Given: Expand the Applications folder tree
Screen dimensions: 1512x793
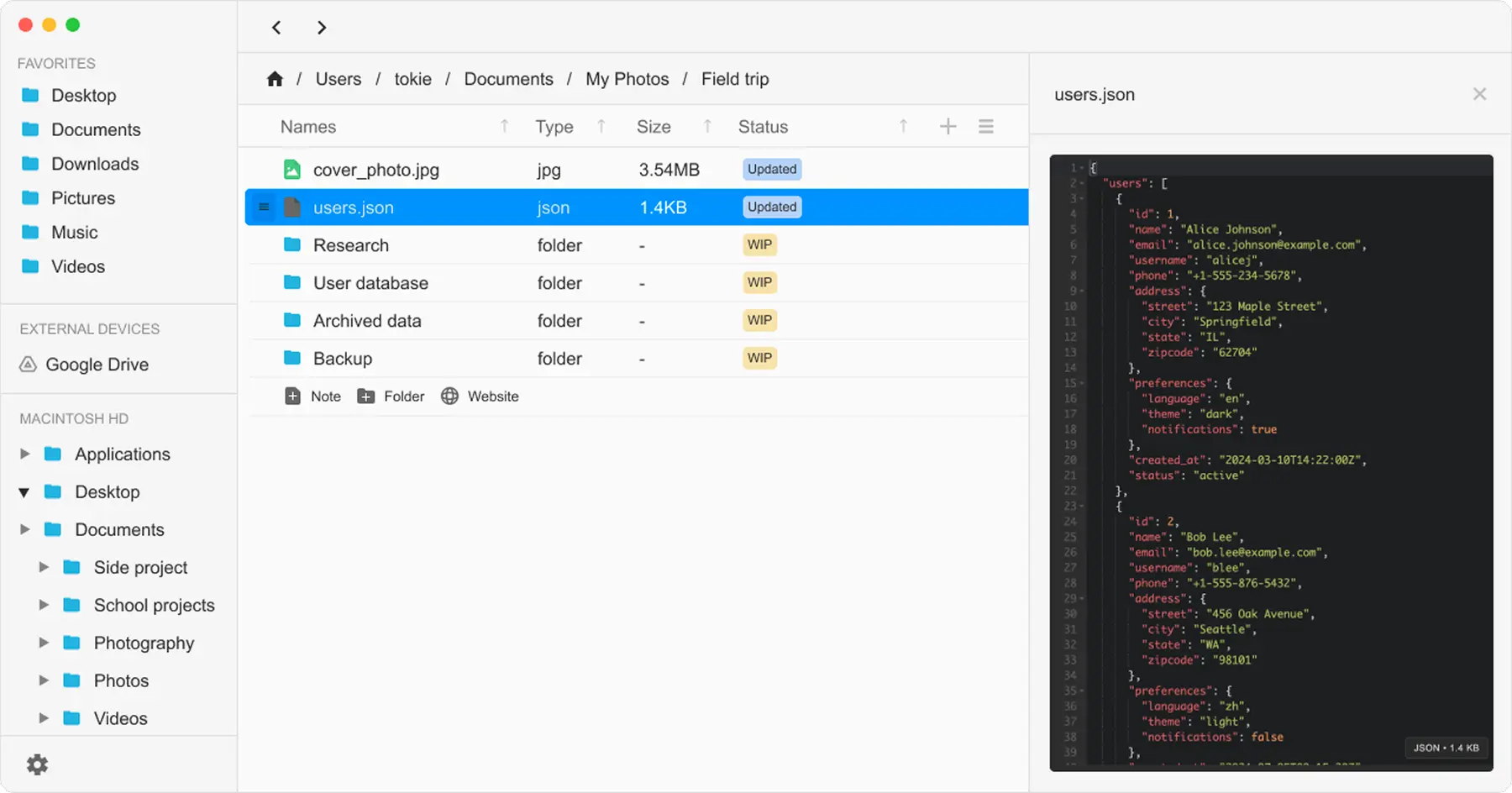Looking at the screenshot, I should pyautogui.click(x=25, y=454).
